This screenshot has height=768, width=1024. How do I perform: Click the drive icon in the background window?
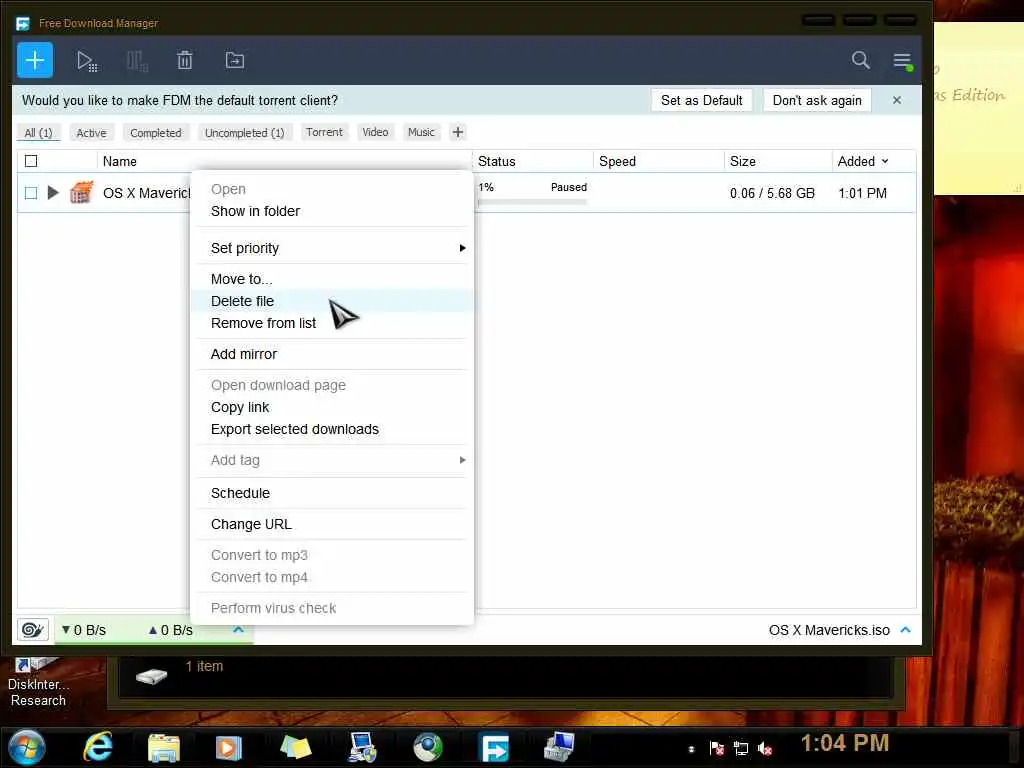point(152,677)
